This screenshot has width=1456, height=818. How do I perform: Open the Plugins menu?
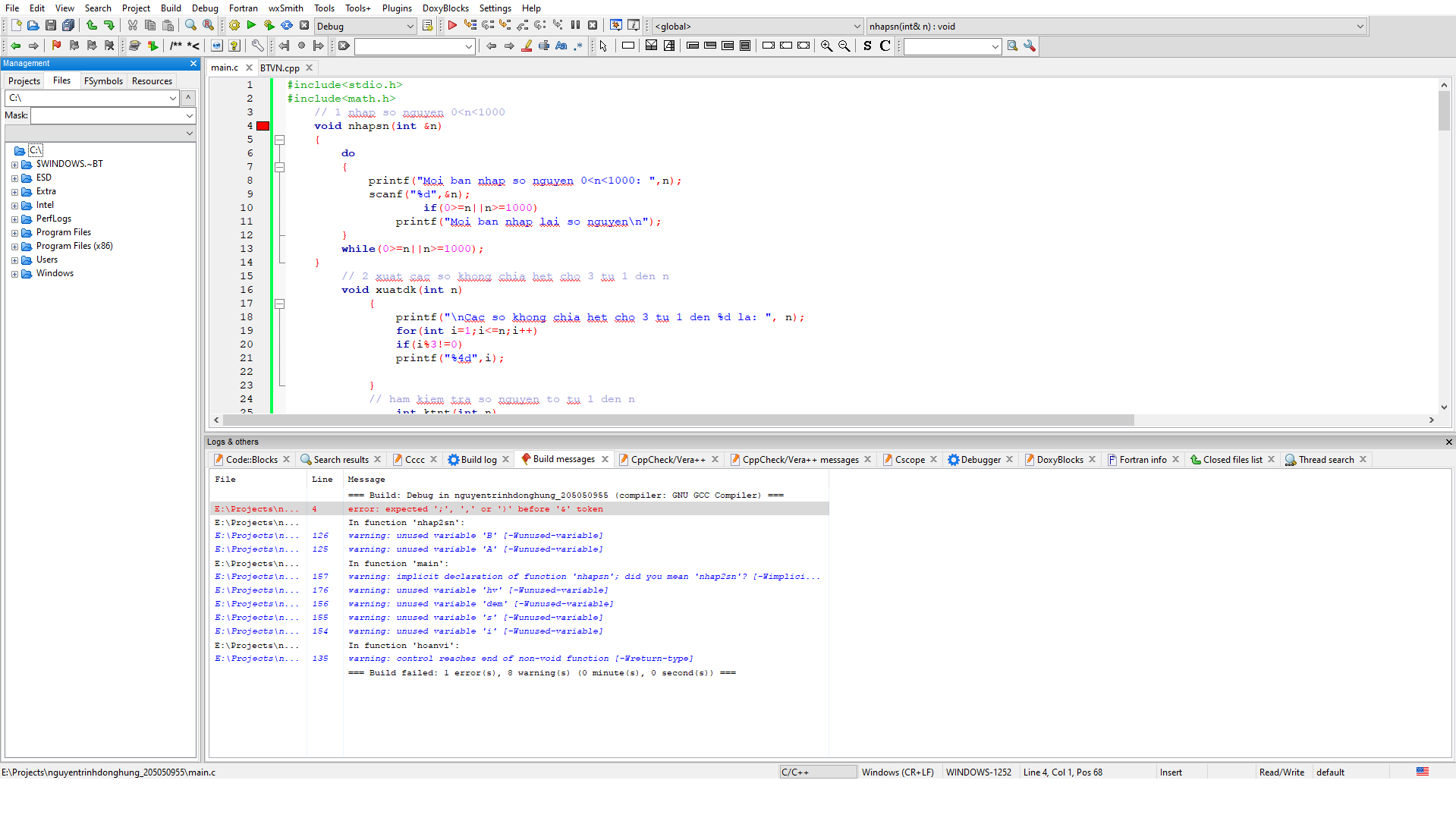click(x=397, y=8)
